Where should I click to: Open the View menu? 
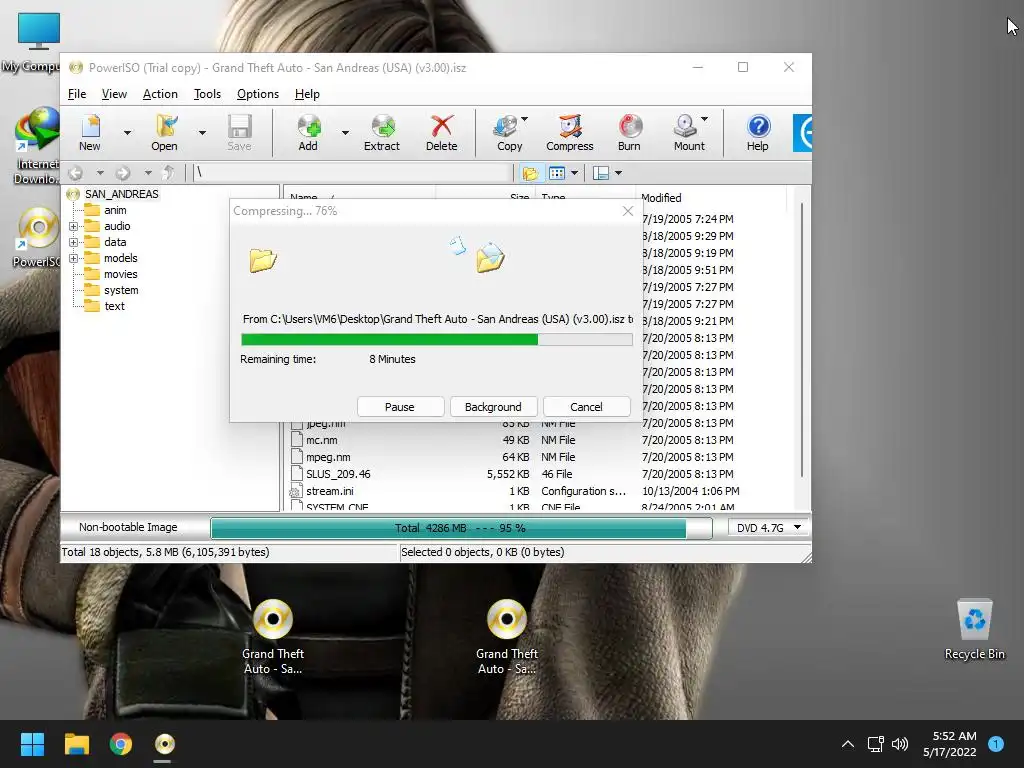[x=114, y=94]
